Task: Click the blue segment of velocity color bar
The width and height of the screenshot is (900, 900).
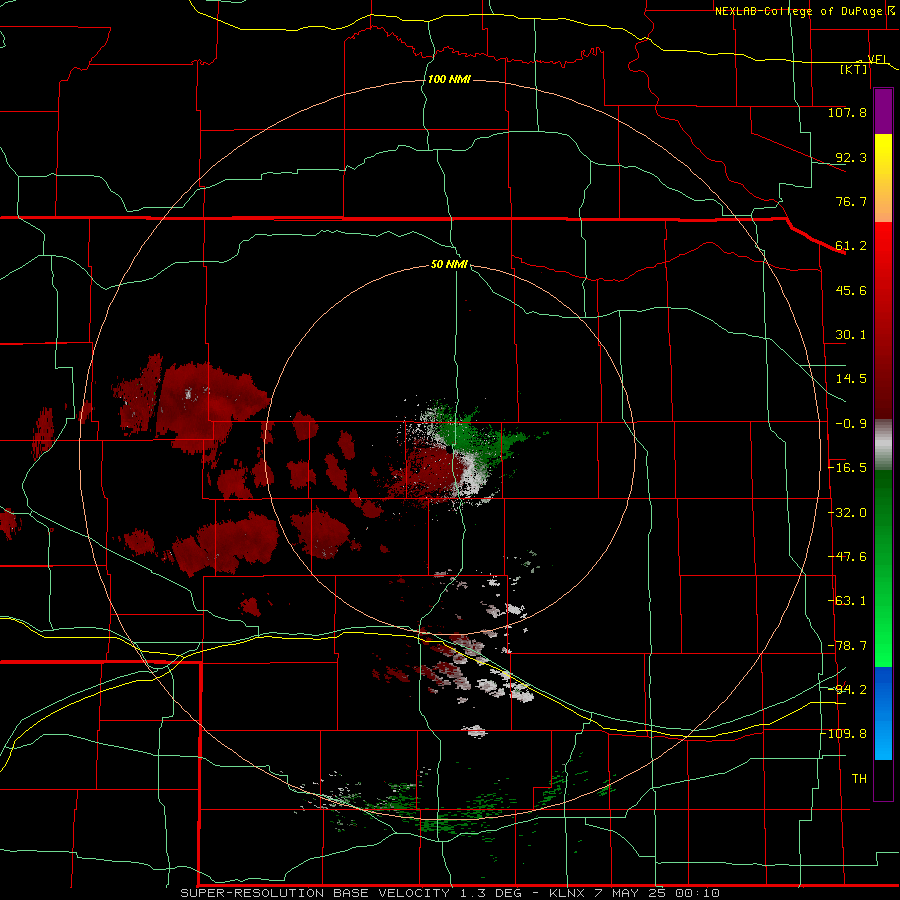Action: (883, 713)
